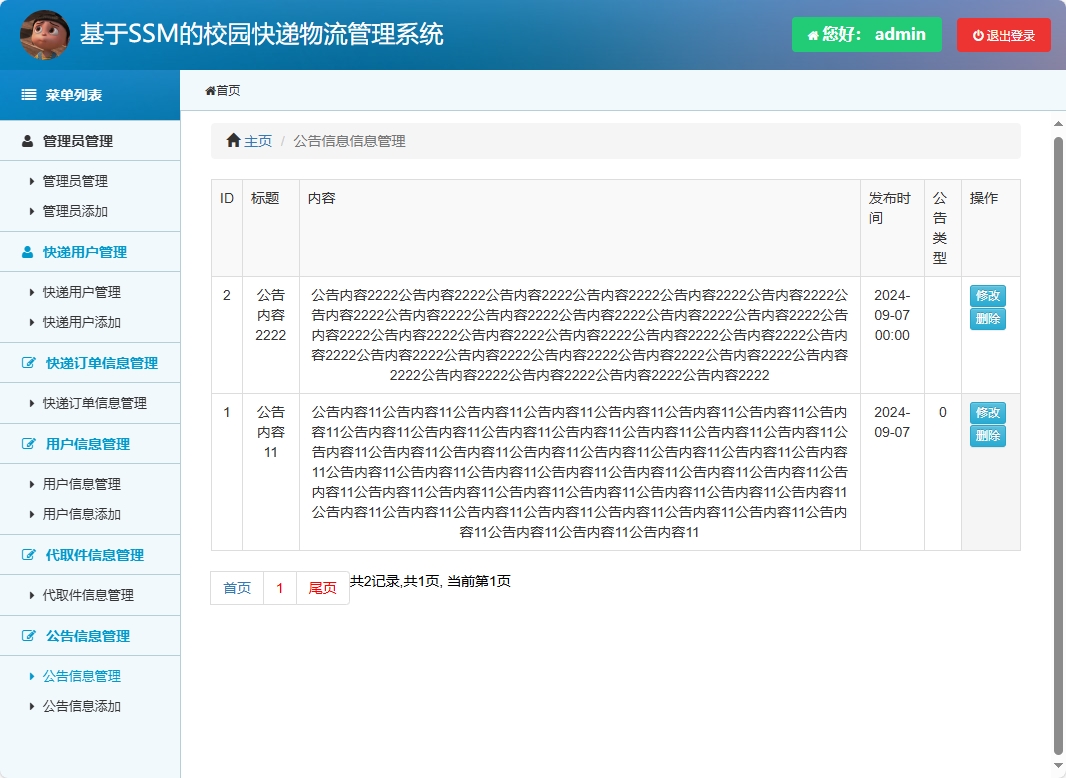1066x778 pixels.
Task: Click the edit icon beside 快递订单信息管理
Action: (27, 362)
